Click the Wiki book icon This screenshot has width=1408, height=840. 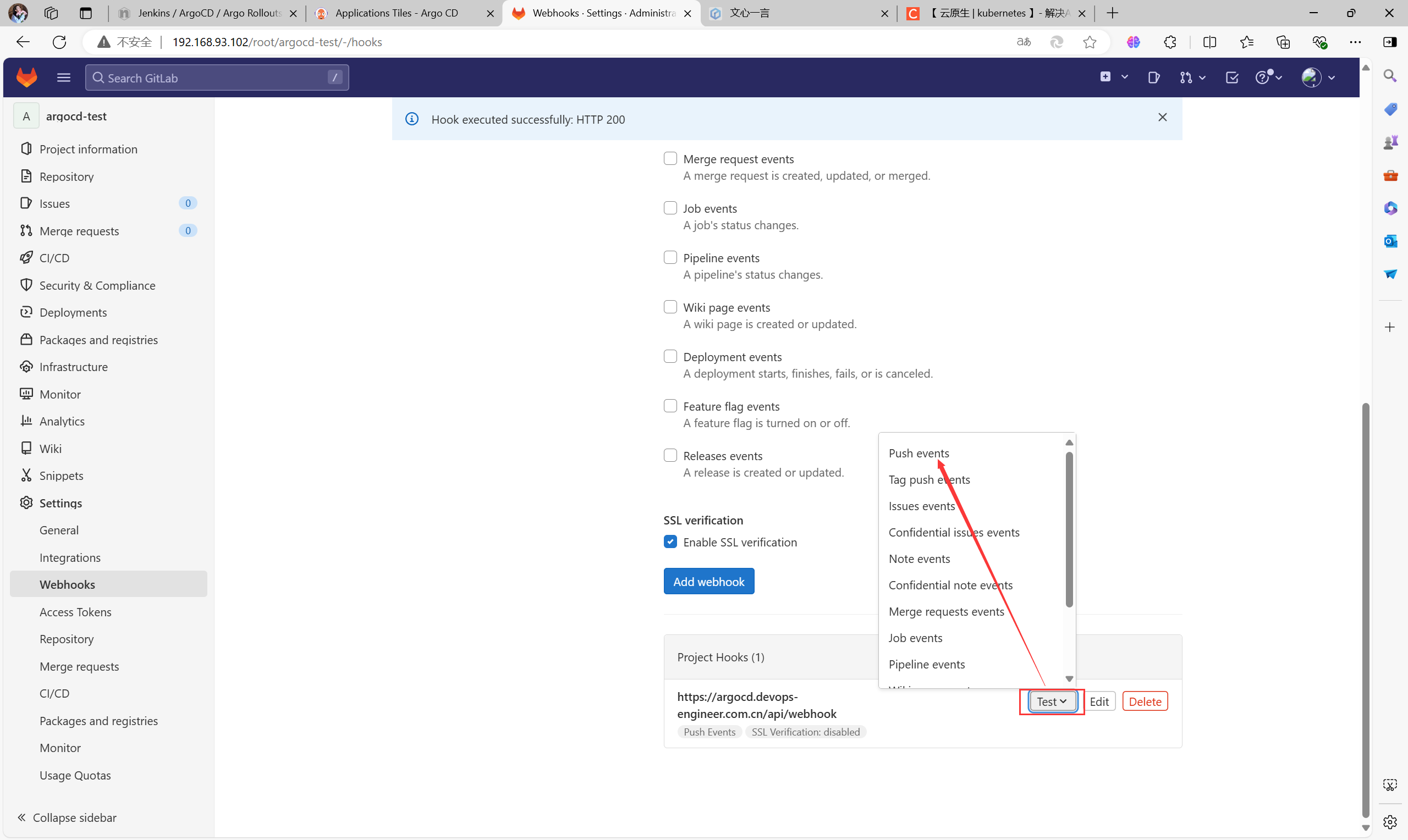(x=26, y=447)
